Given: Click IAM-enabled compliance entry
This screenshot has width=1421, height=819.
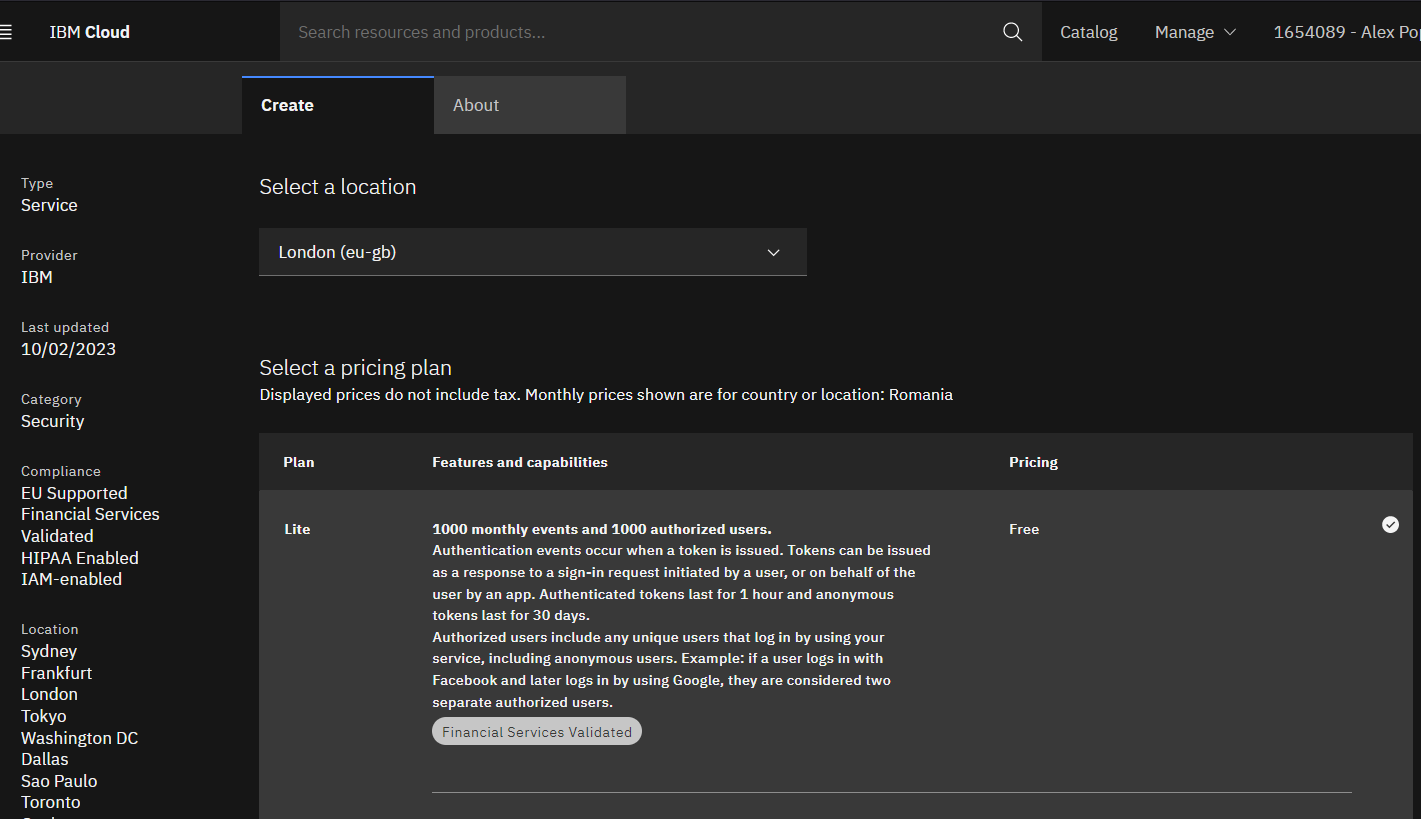Looking at the screenshot, I should (x=71, y=579).
